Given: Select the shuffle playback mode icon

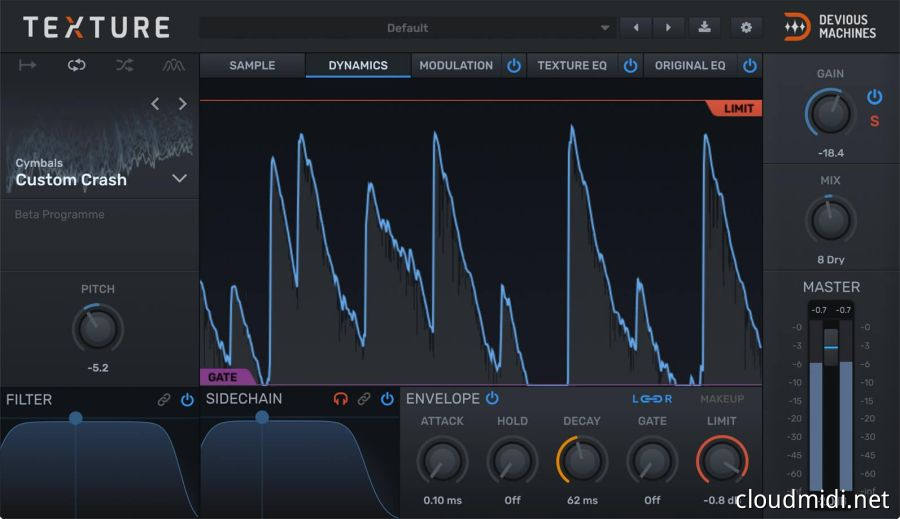Looking at the screenshot, I should pyautogui.click(x=125, y=65).
